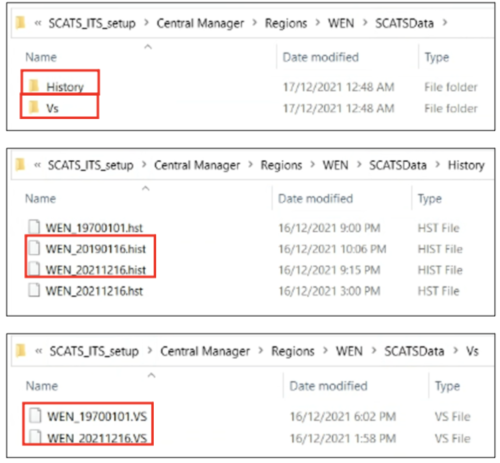
Task: Open the History folder icon
Action: coord(34,86)
